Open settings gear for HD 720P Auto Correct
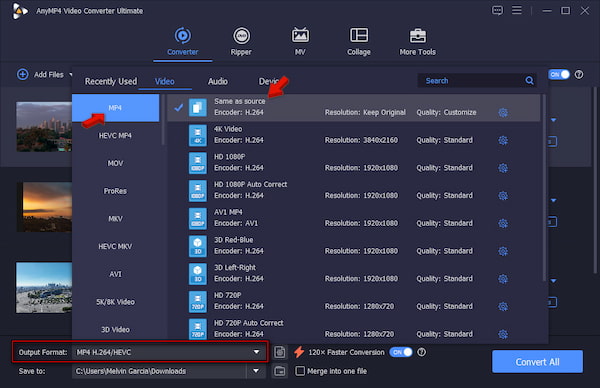The width and height of the screenshot is (600, 388). (503, 334)
